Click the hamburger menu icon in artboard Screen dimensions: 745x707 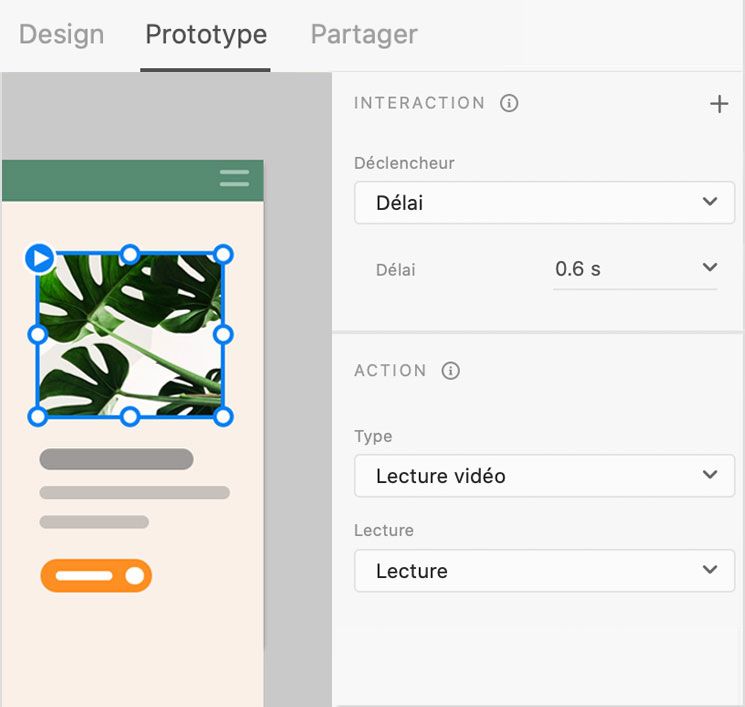[234, 178]
